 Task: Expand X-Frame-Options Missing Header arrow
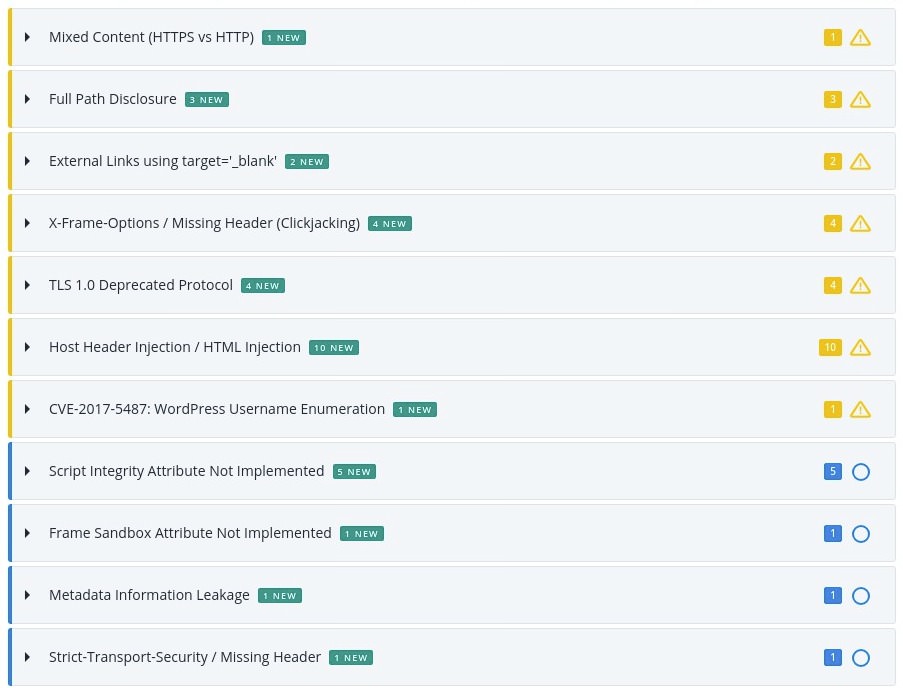(x=27, y=223)
